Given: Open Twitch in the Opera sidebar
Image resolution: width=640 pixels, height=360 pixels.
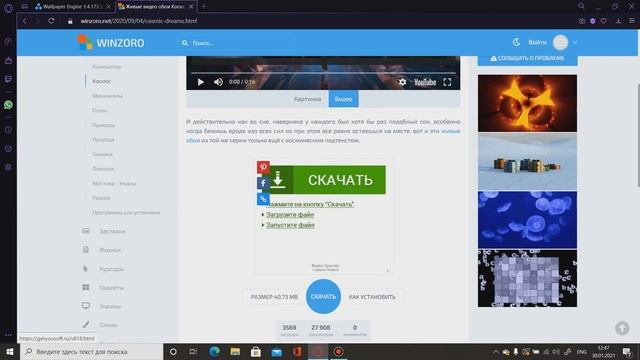Looking at the screenshot, I should coord(8,79).
